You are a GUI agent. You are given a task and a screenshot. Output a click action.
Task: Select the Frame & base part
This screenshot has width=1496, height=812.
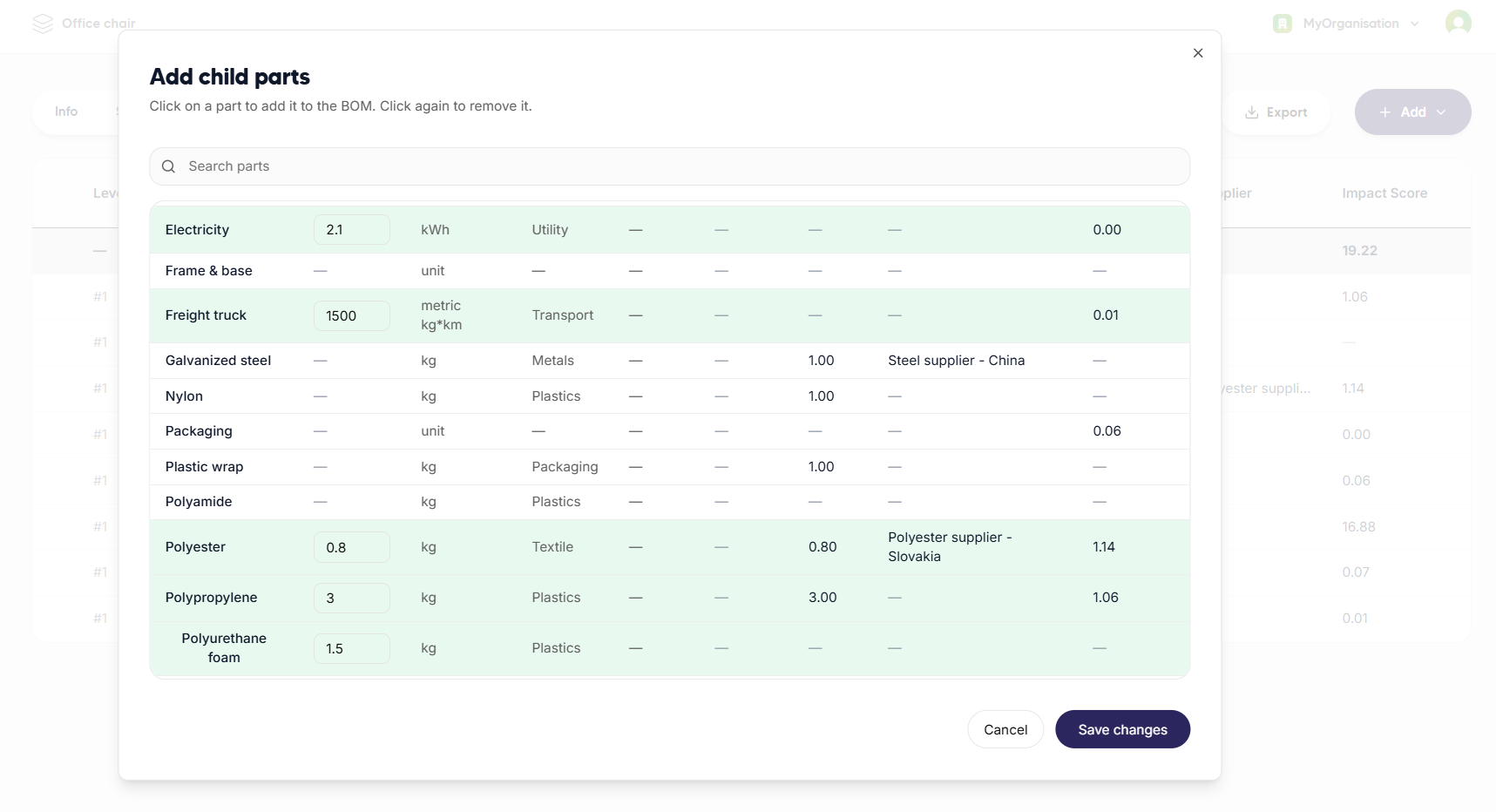[x=209, y=271]
